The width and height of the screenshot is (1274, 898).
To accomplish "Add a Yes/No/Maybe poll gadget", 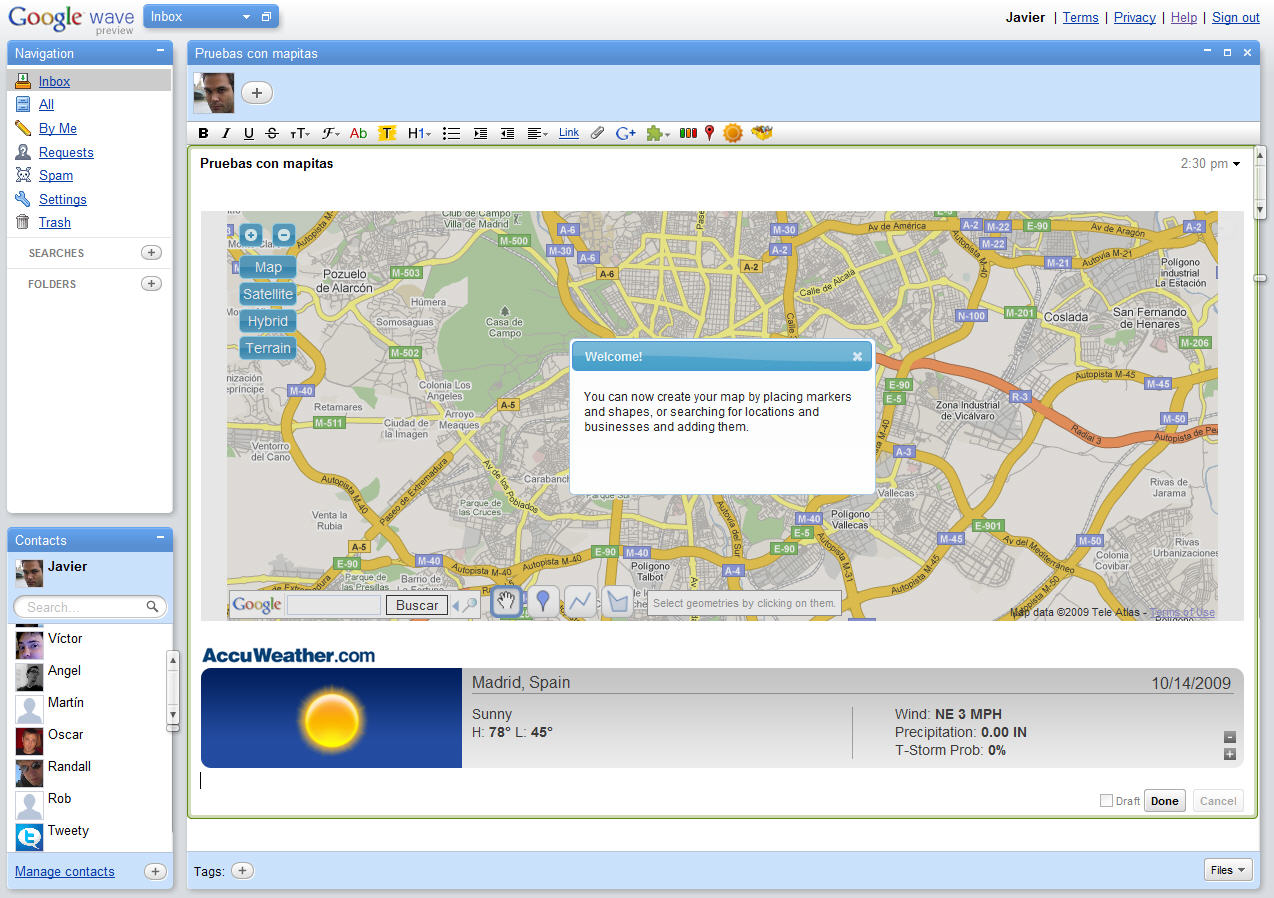I will click(x=688, y=133).
